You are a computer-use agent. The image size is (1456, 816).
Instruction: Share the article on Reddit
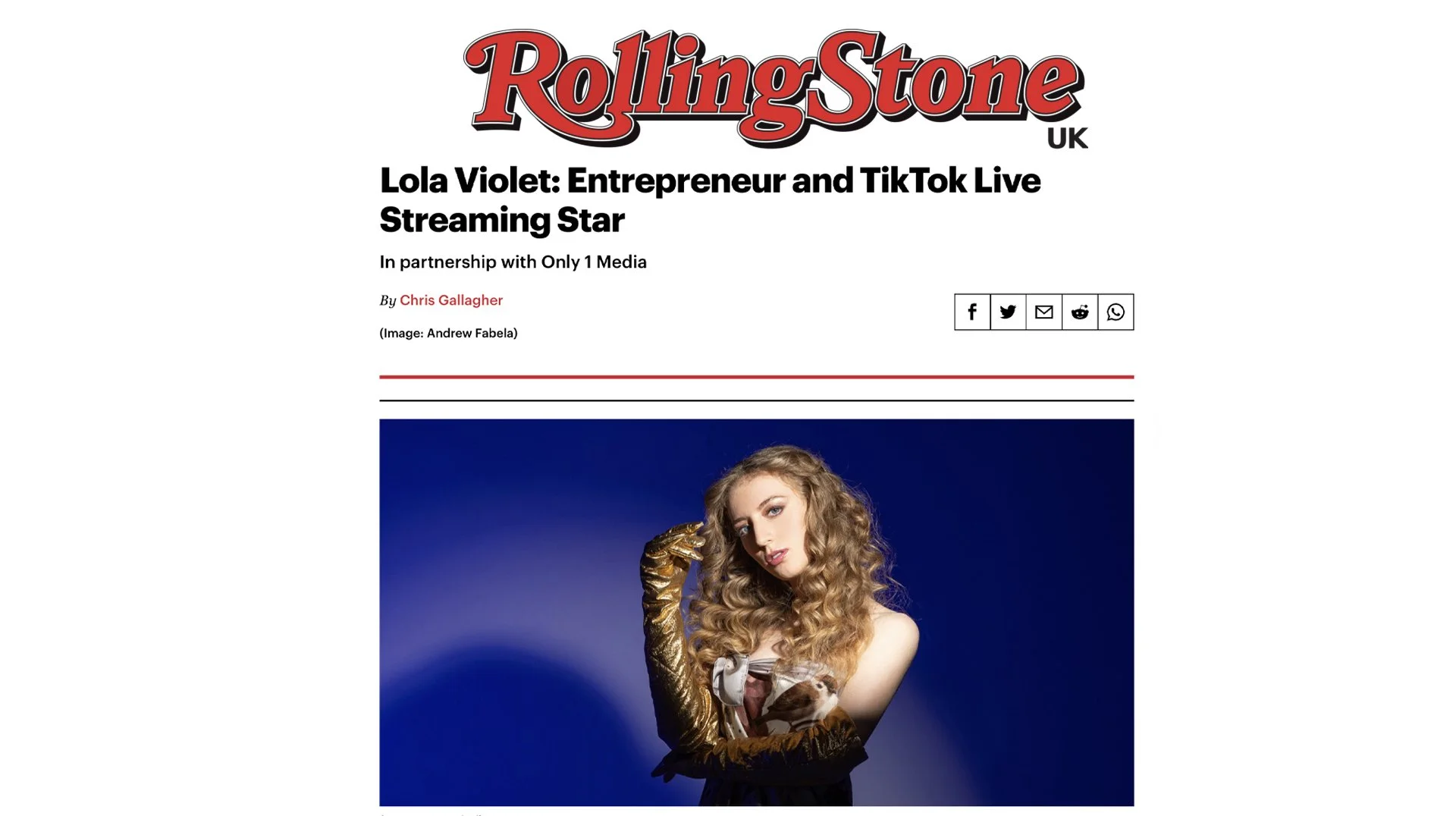[1080, 312]
